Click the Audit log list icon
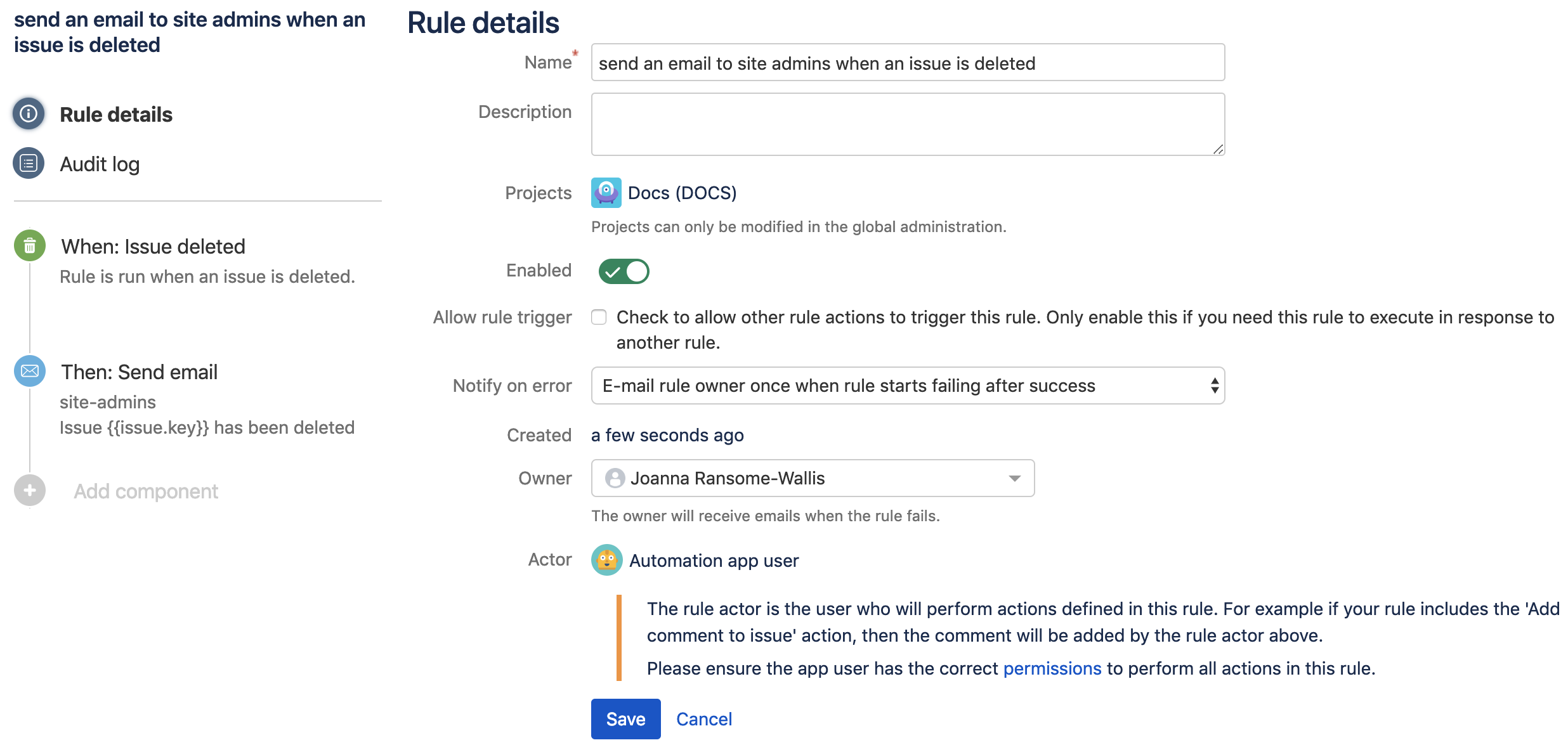 29,164
